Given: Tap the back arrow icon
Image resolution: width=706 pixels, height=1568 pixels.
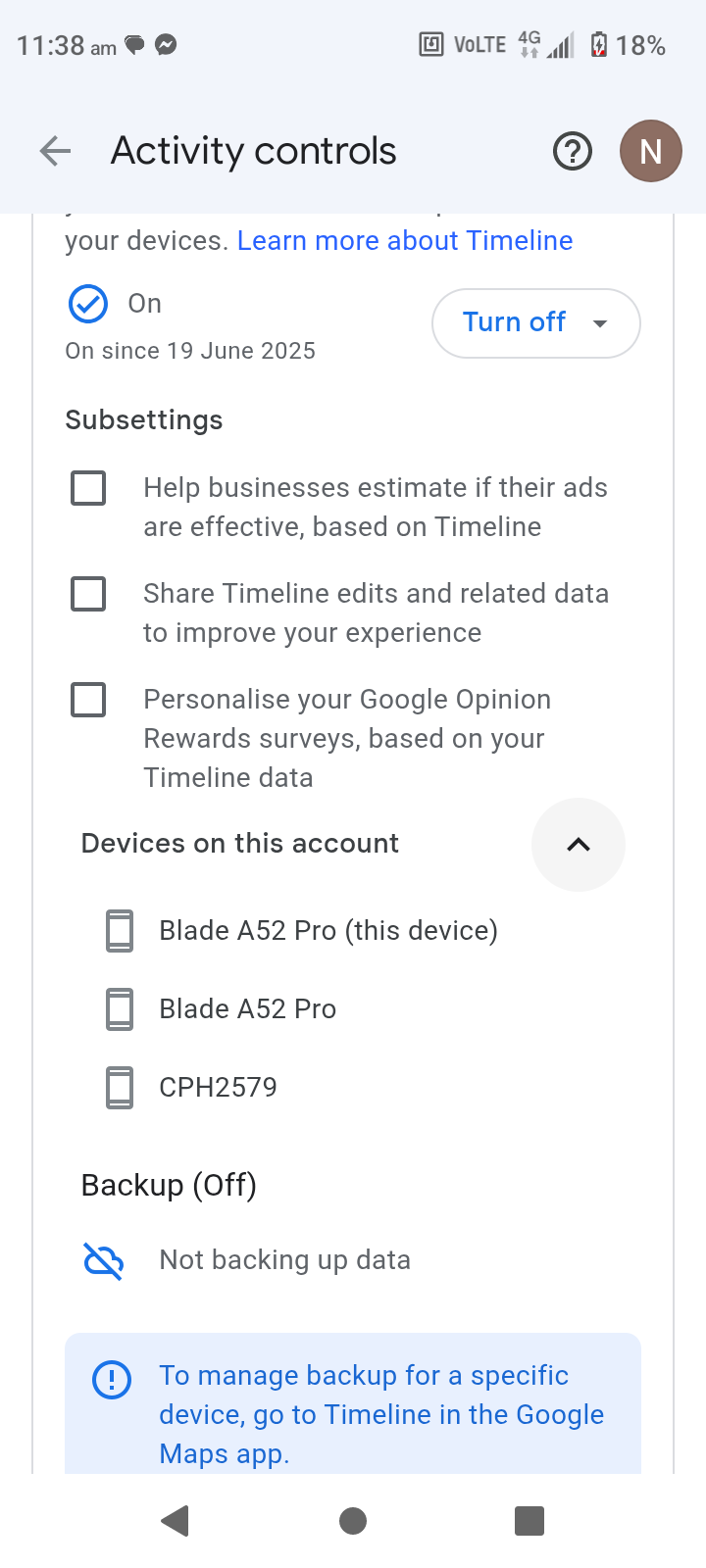Looking at the screenshot, I should (55, 151).
